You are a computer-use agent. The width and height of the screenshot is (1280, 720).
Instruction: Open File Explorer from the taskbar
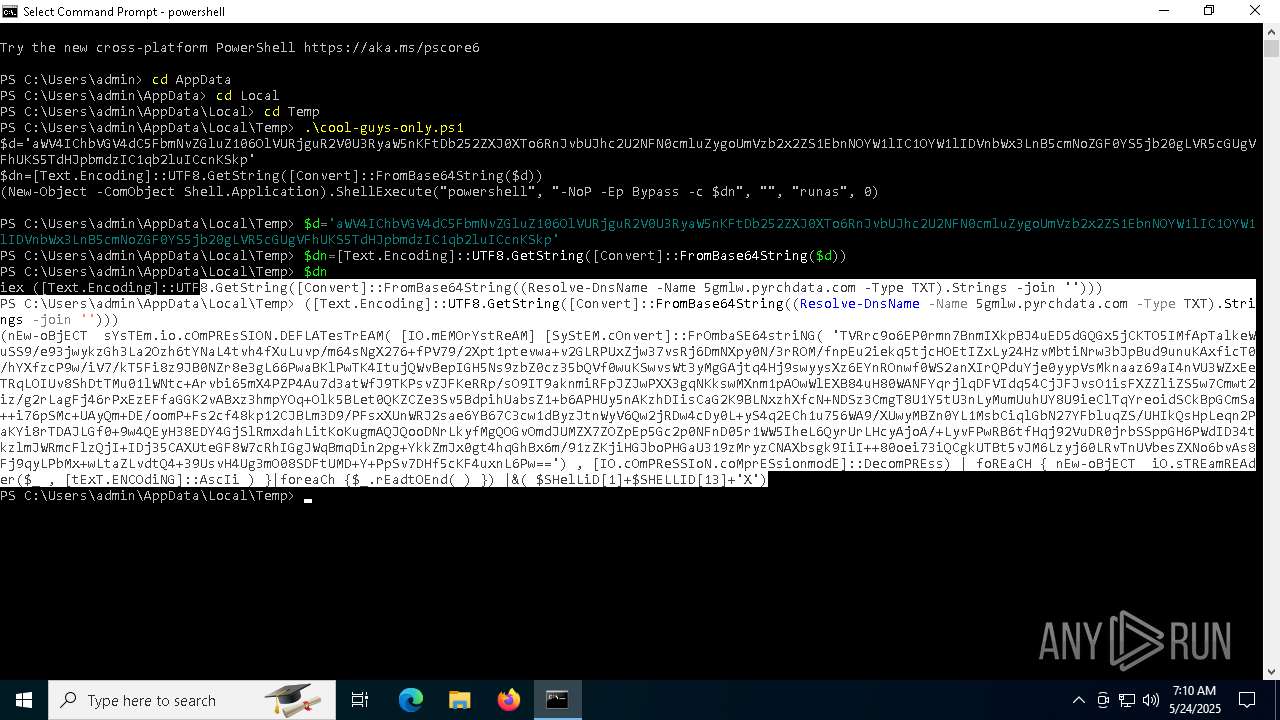460,700
